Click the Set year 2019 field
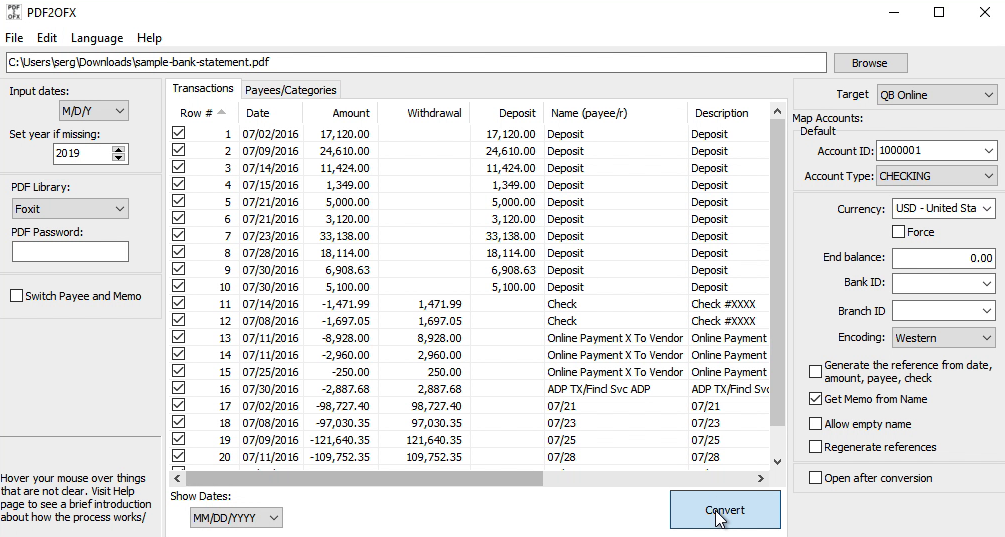 click(83, 153)
